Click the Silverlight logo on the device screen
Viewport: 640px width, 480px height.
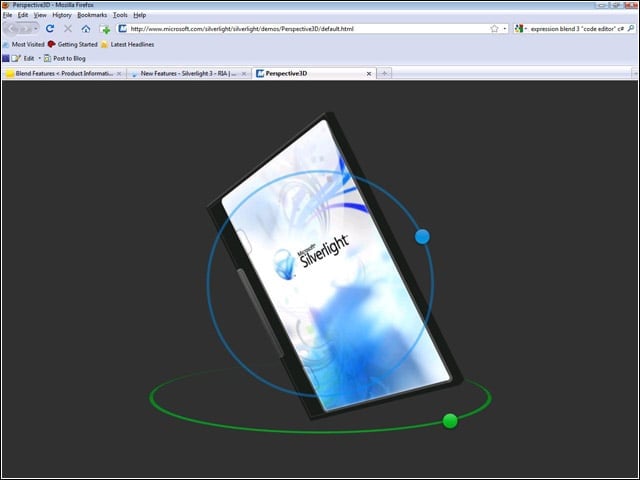(x=311, y=258)
